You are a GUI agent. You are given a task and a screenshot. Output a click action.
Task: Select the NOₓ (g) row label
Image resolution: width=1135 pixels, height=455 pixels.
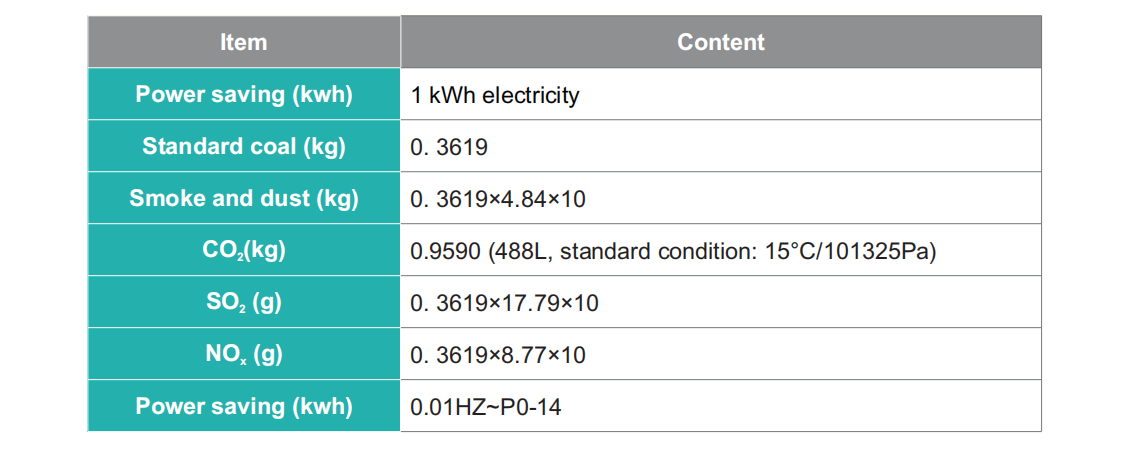coord(243,354)
